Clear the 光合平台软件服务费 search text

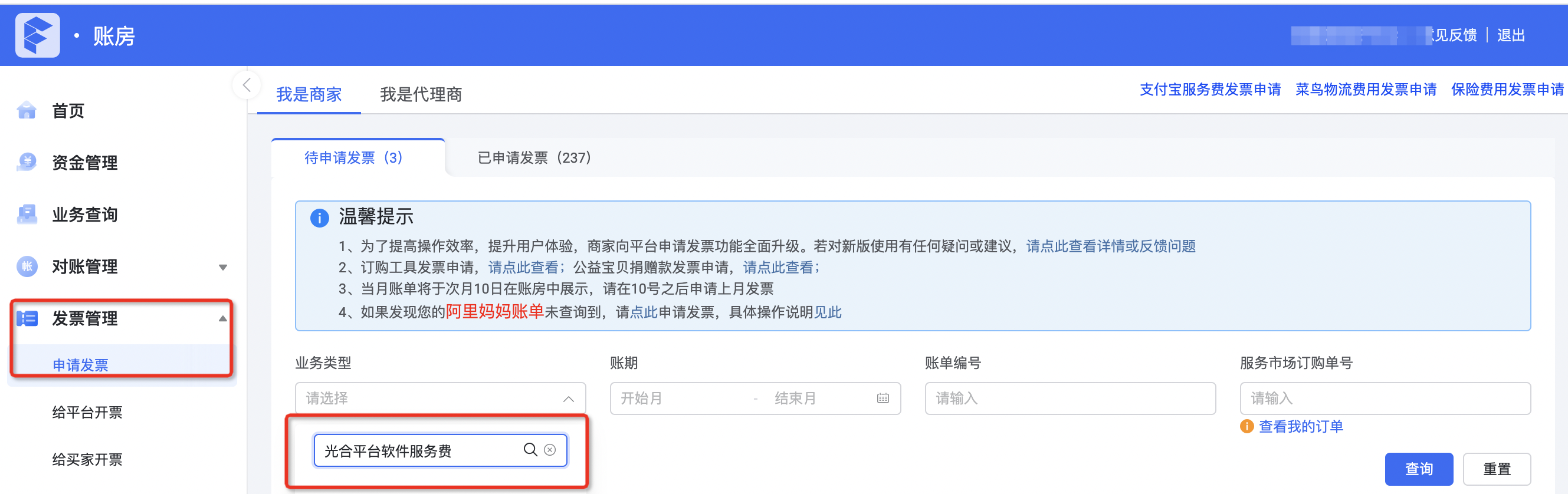point(550,450)
